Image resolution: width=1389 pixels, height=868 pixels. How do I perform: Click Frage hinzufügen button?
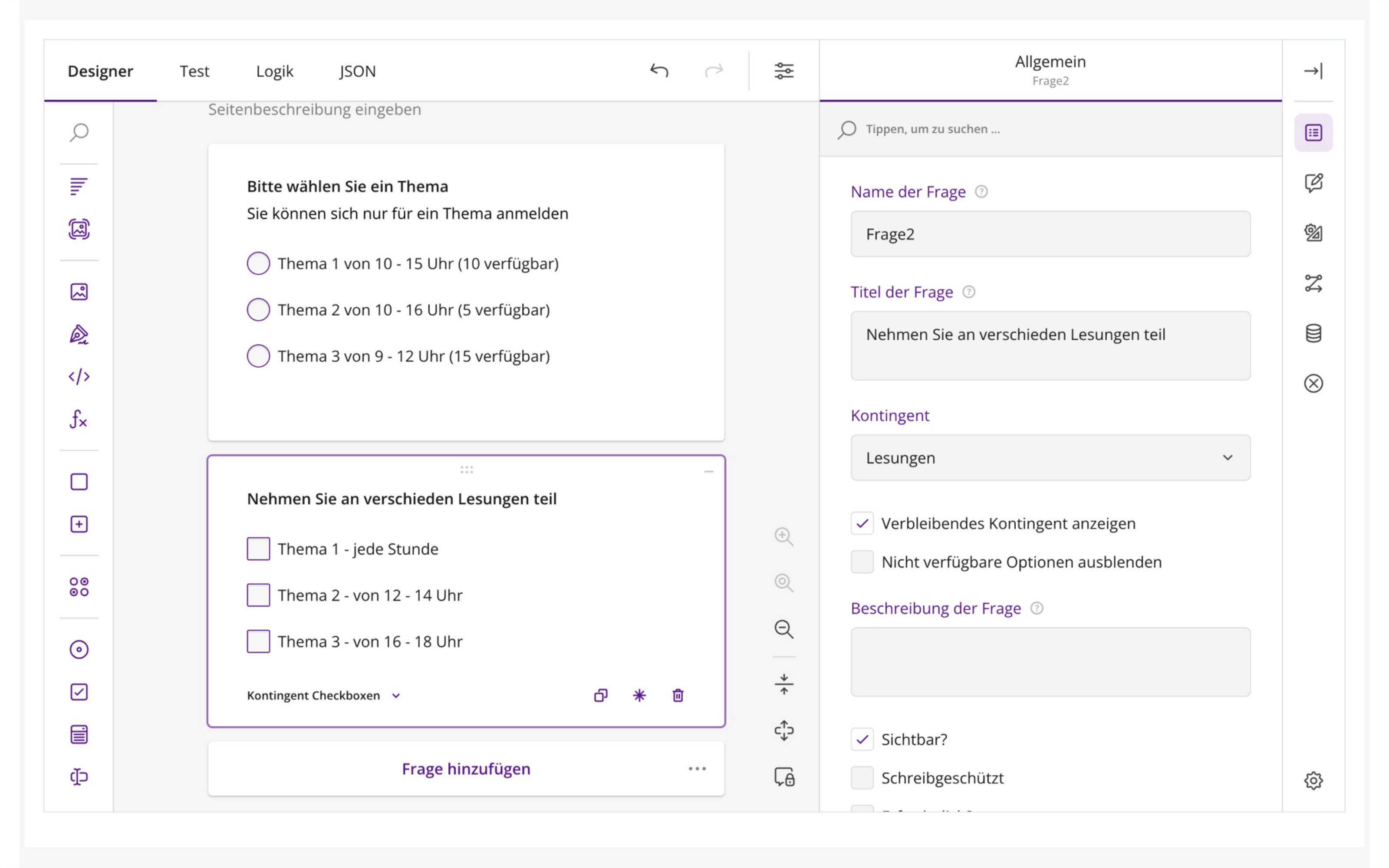coord(466,769)
